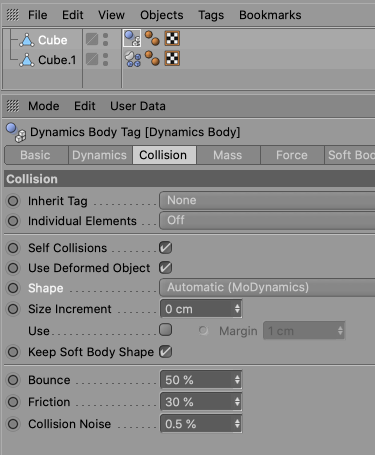Click the Size Increment stepper arrows
This screenshot has height=455, width=375.
[237, 309]
